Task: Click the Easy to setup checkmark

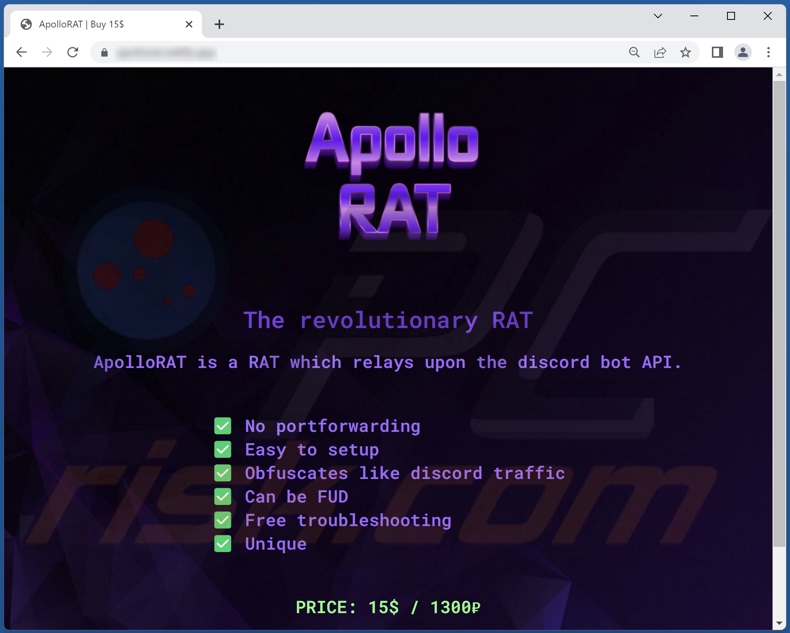Action: pos(223,450)
